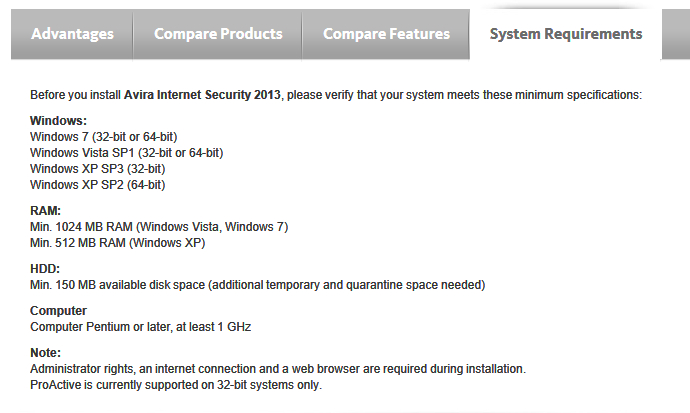Click the Min. 1024 MB RAM line
The height and width of the screenshot is (413, 690).
[159, 227]
